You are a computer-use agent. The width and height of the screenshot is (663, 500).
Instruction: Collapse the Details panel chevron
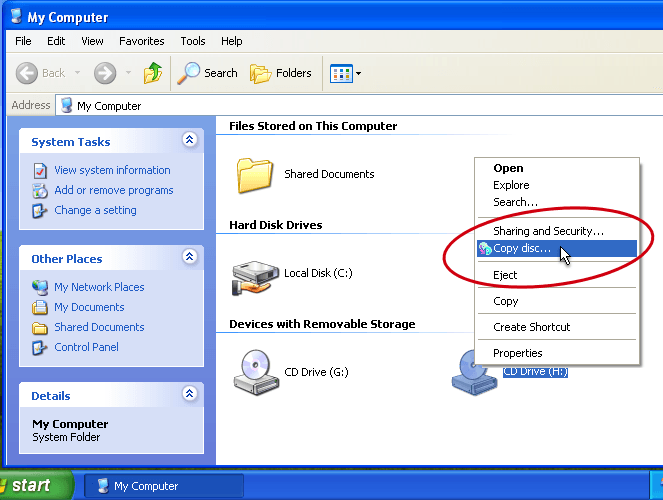(189, 395)
